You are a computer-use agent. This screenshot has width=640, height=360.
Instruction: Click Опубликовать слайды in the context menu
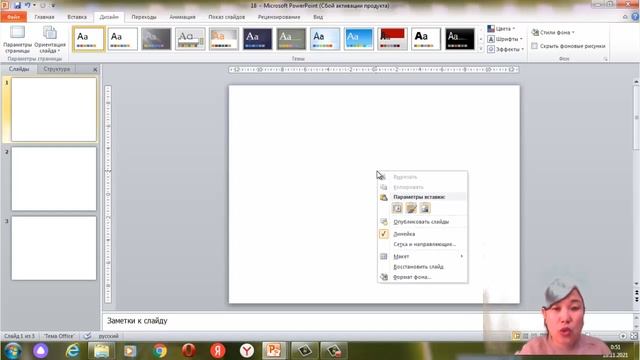coord(422,222)
